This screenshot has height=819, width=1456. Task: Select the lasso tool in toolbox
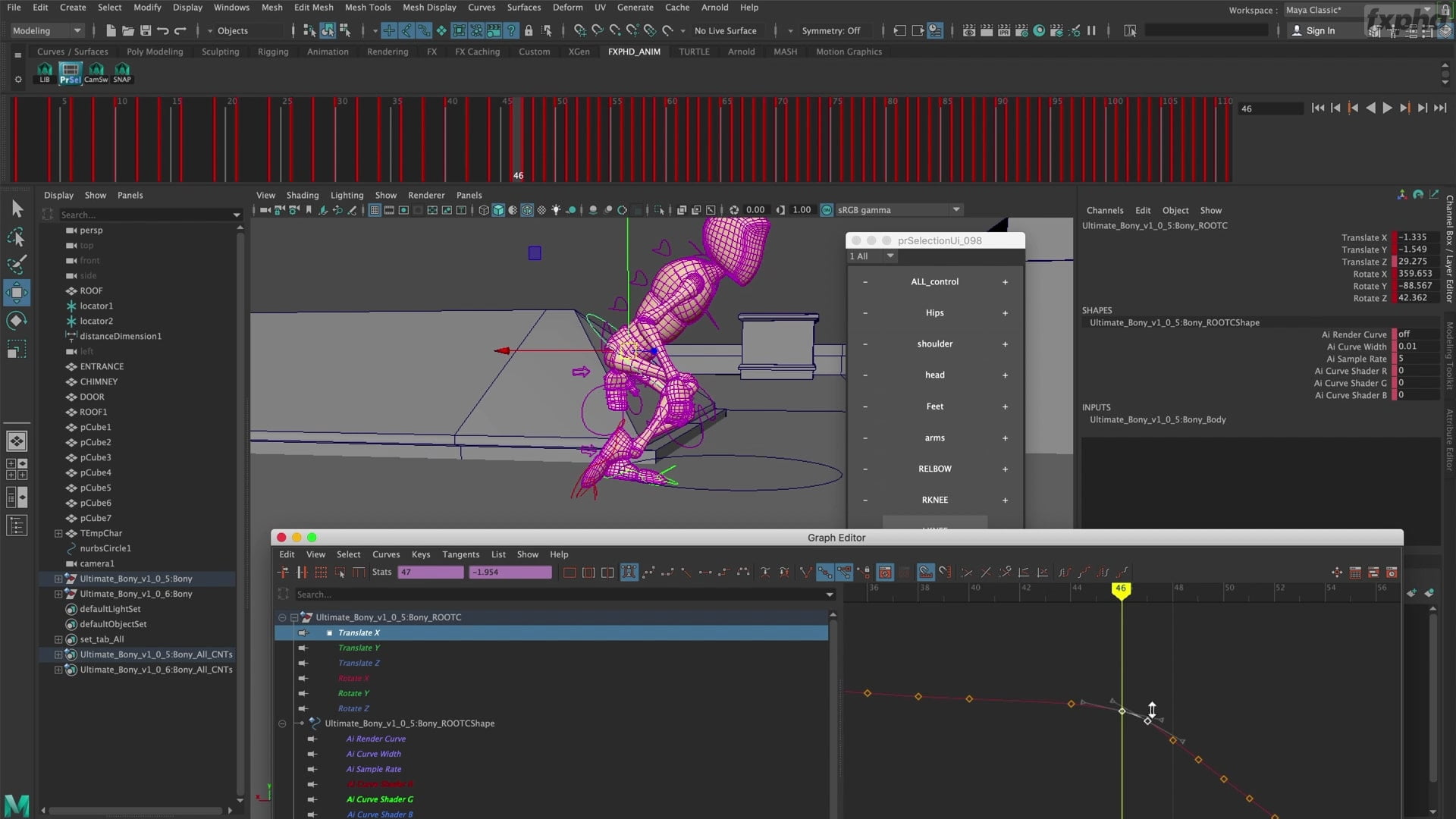[17, 237]
